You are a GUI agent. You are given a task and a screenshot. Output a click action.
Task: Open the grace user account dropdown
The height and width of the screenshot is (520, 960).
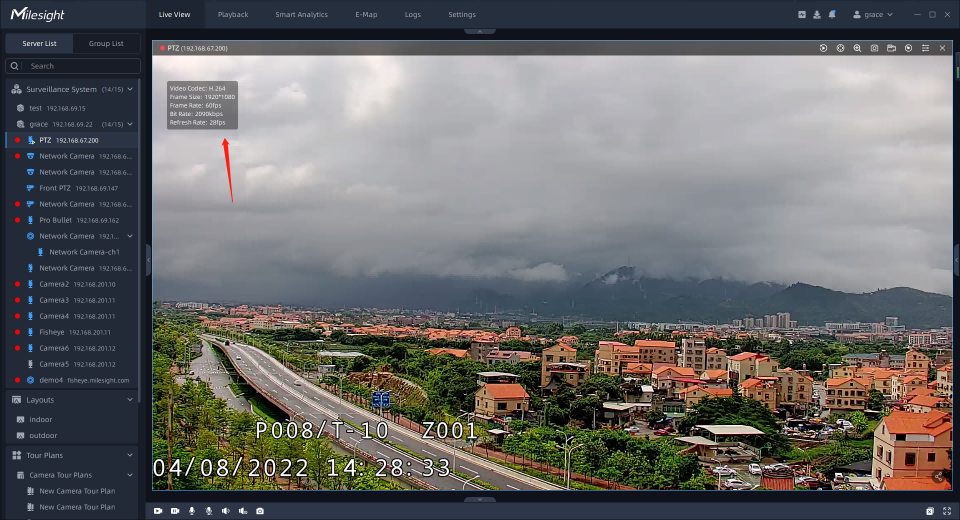point(872,15)
